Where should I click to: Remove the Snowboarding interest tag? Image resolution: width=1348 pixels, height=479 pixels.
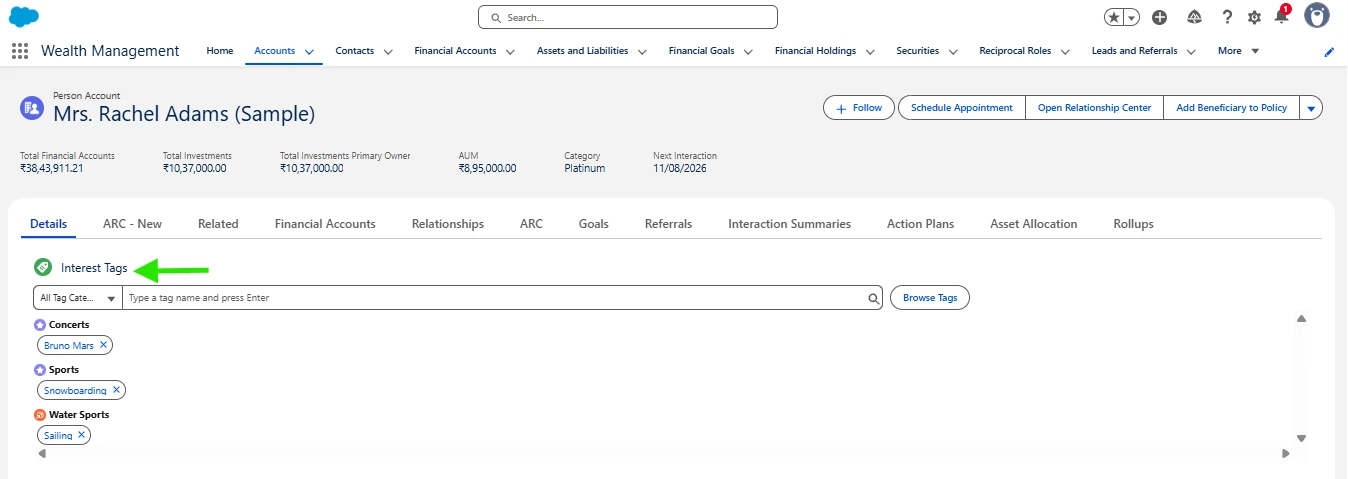(116, 390)
